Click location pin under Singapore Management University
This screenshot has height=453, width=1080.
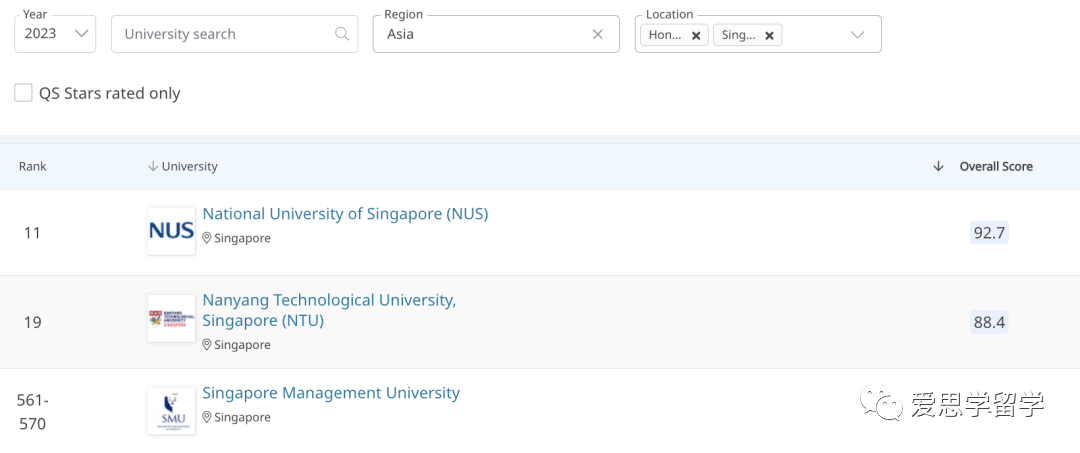coord(207,417)
